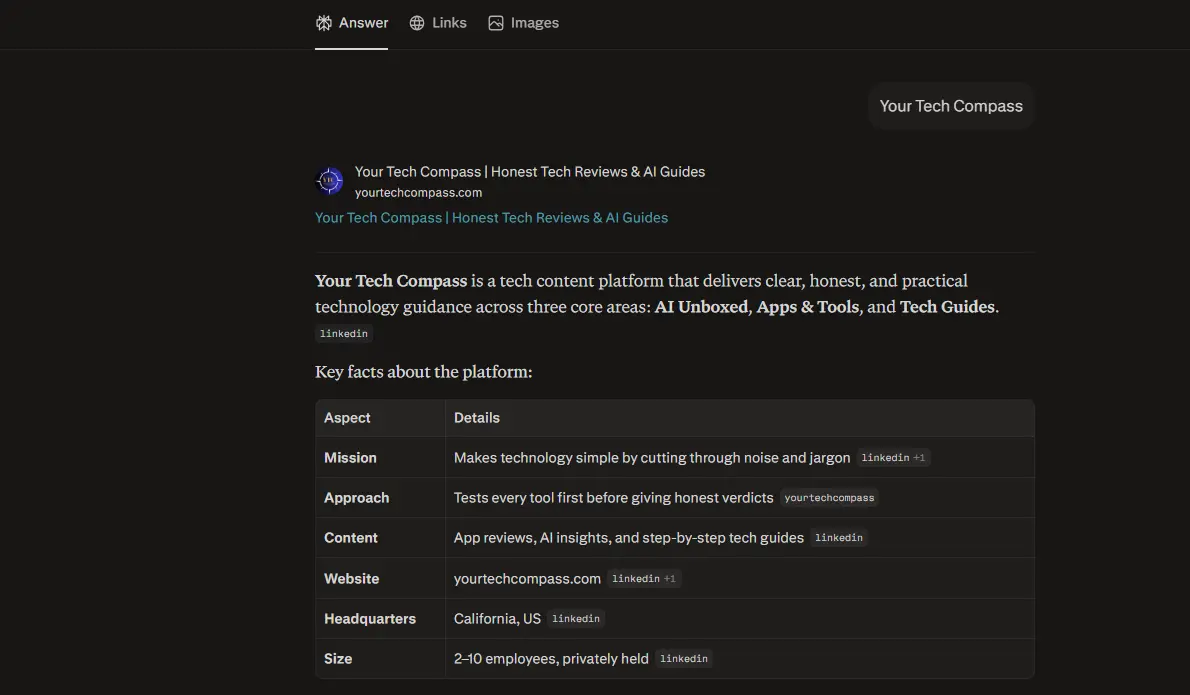The image size is (1190, 695).
Task: Click the linkedin citation in Content row
Action: tap(839, 538)
